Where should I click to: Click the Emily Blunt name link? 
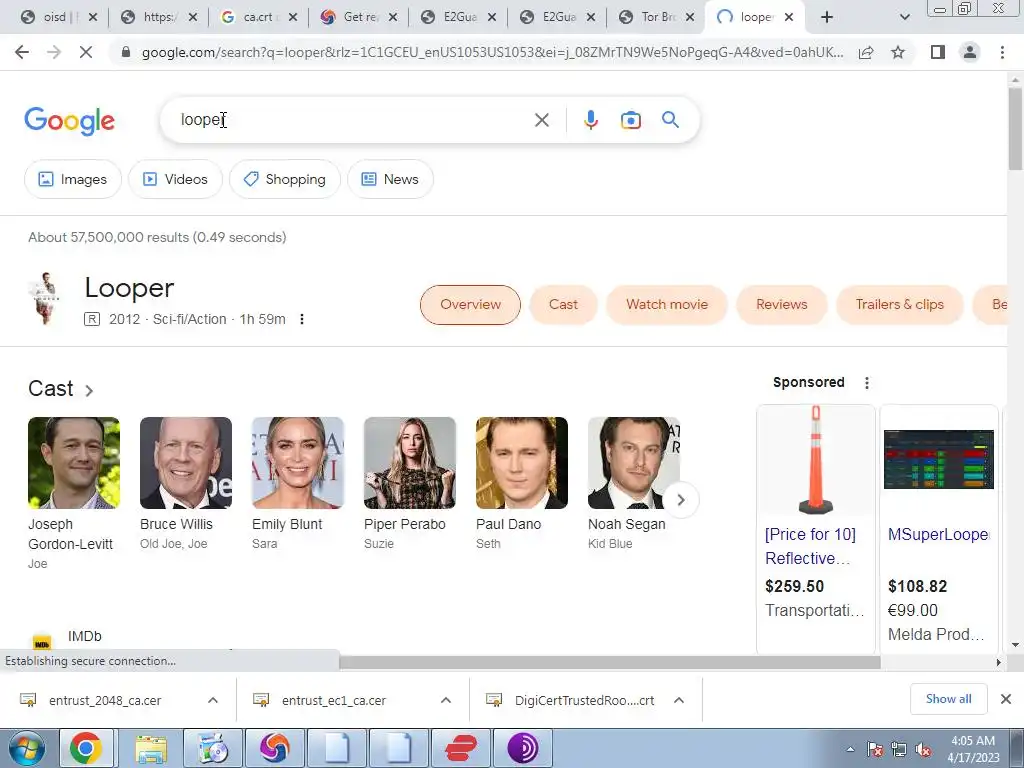pyautogui.click(x=287, y=524)
